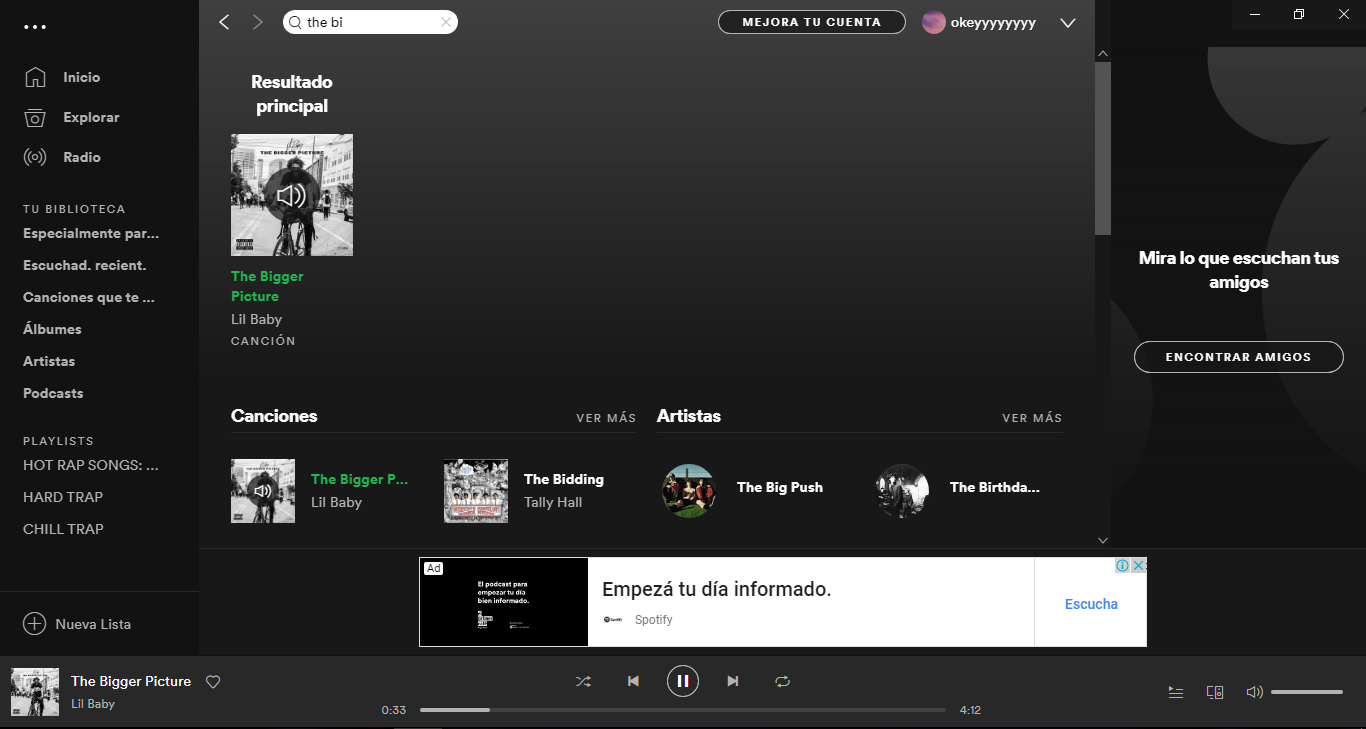This screenshot has height=729, width=1366.
Task: Open the three-dot app menu
Action: [35, 27]
